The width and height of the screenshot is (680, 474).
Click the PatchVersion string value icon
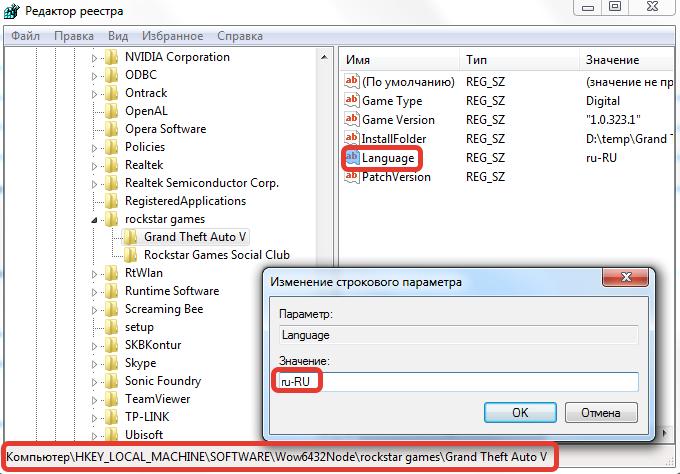coord(351,177)
